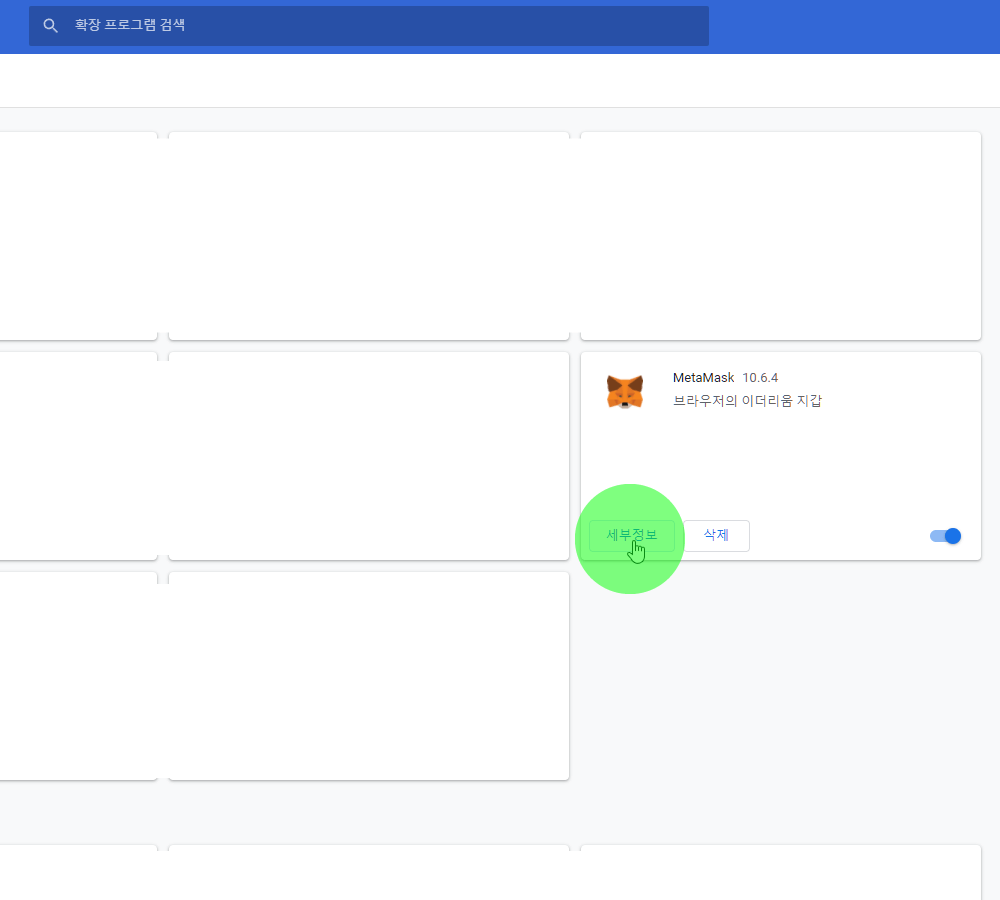
Task: Click the MetaMask extension name
Action: (703, 377)
